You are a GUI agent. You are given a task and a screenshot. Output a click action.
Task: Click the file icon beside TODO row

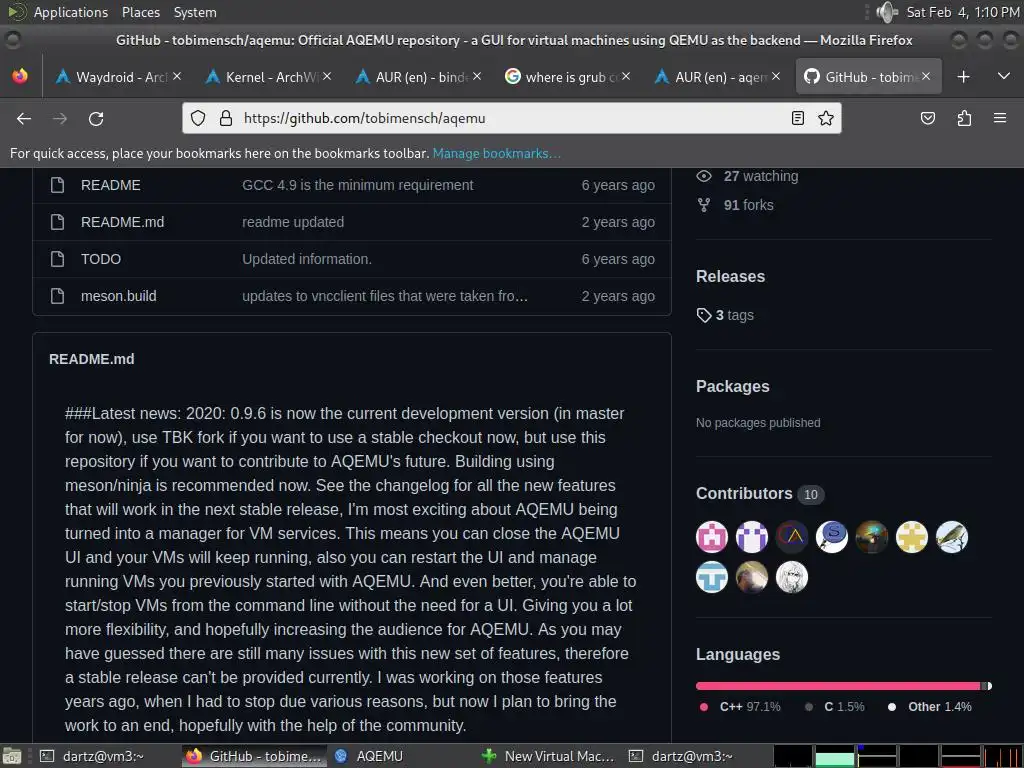(x=57, y=259)
